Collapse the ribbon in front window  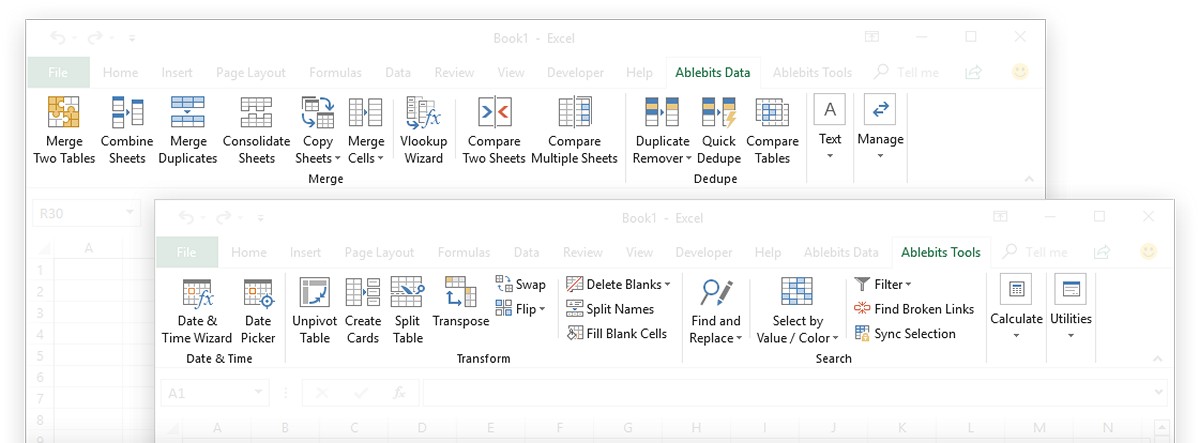(1158, 358)
